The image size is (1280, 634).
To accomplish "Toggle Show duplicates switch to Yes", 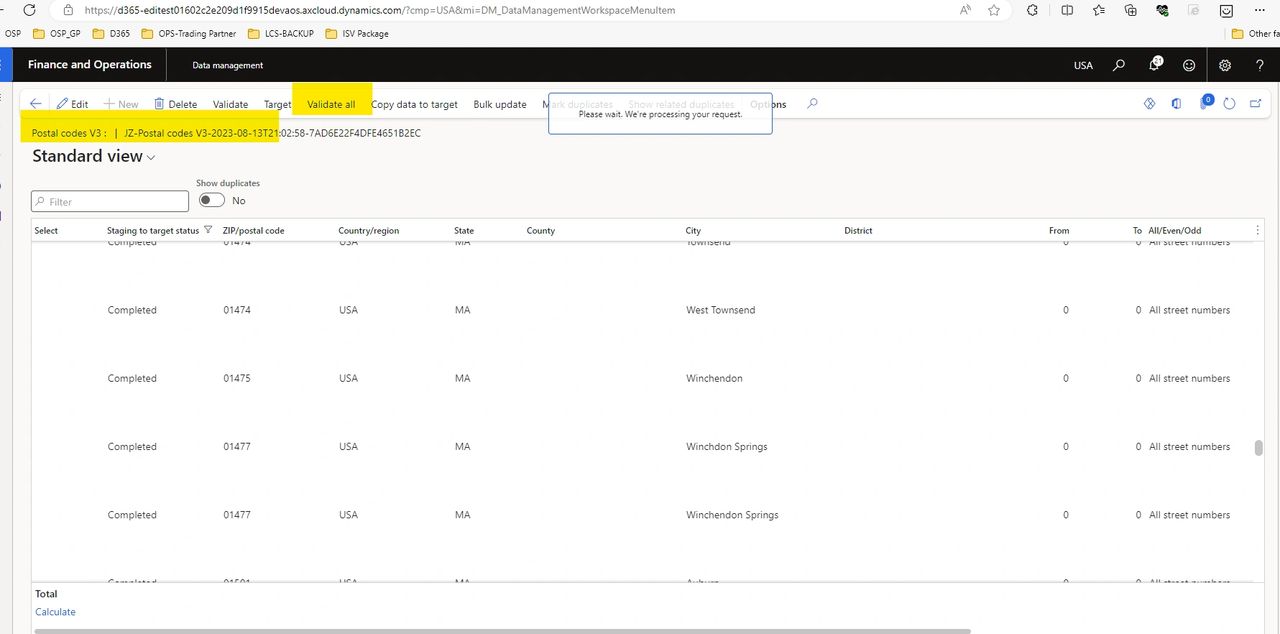I will [x=211, y=200].
